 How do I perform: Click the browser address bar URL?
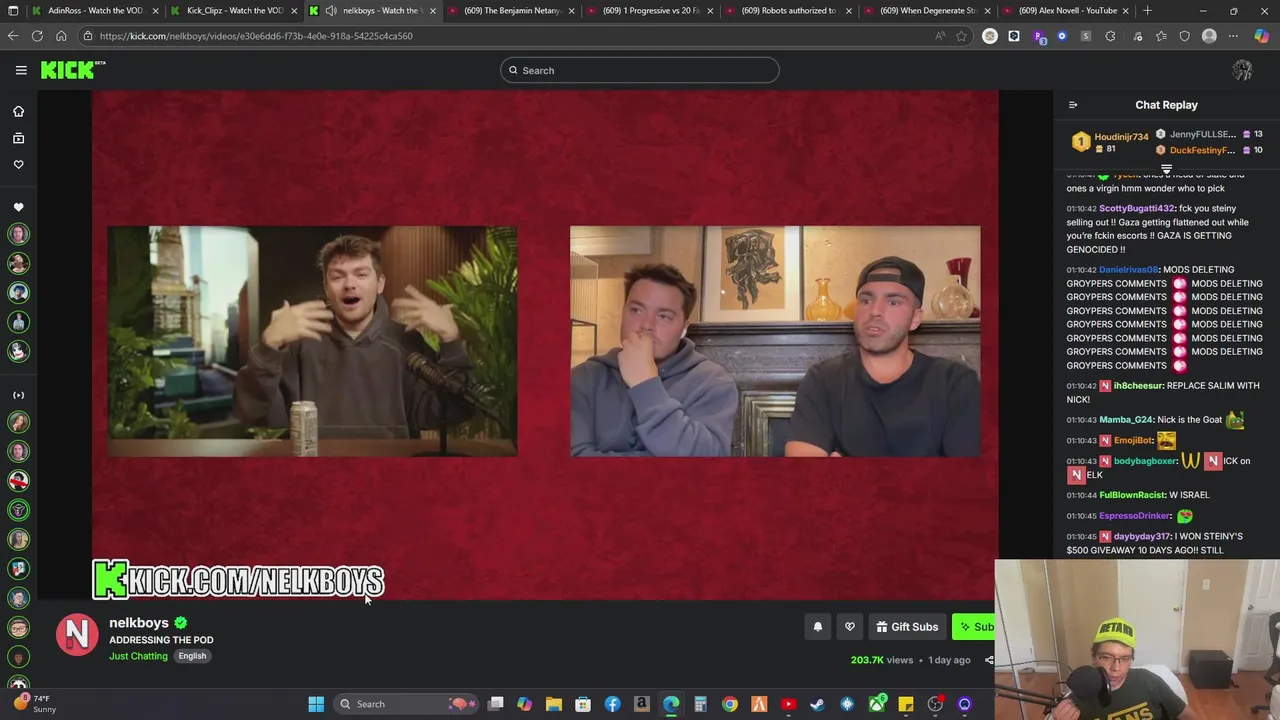click(256, 36)
